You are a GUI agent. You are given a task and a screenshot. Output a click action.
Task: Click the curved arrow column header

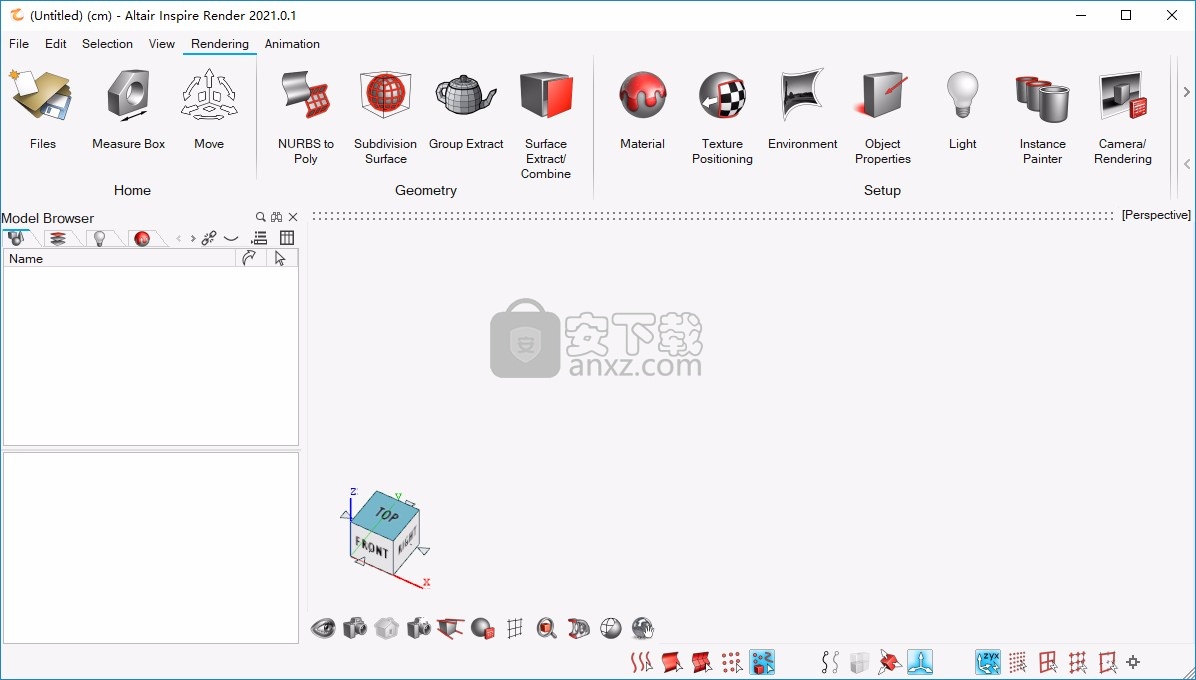click(250, 258)
